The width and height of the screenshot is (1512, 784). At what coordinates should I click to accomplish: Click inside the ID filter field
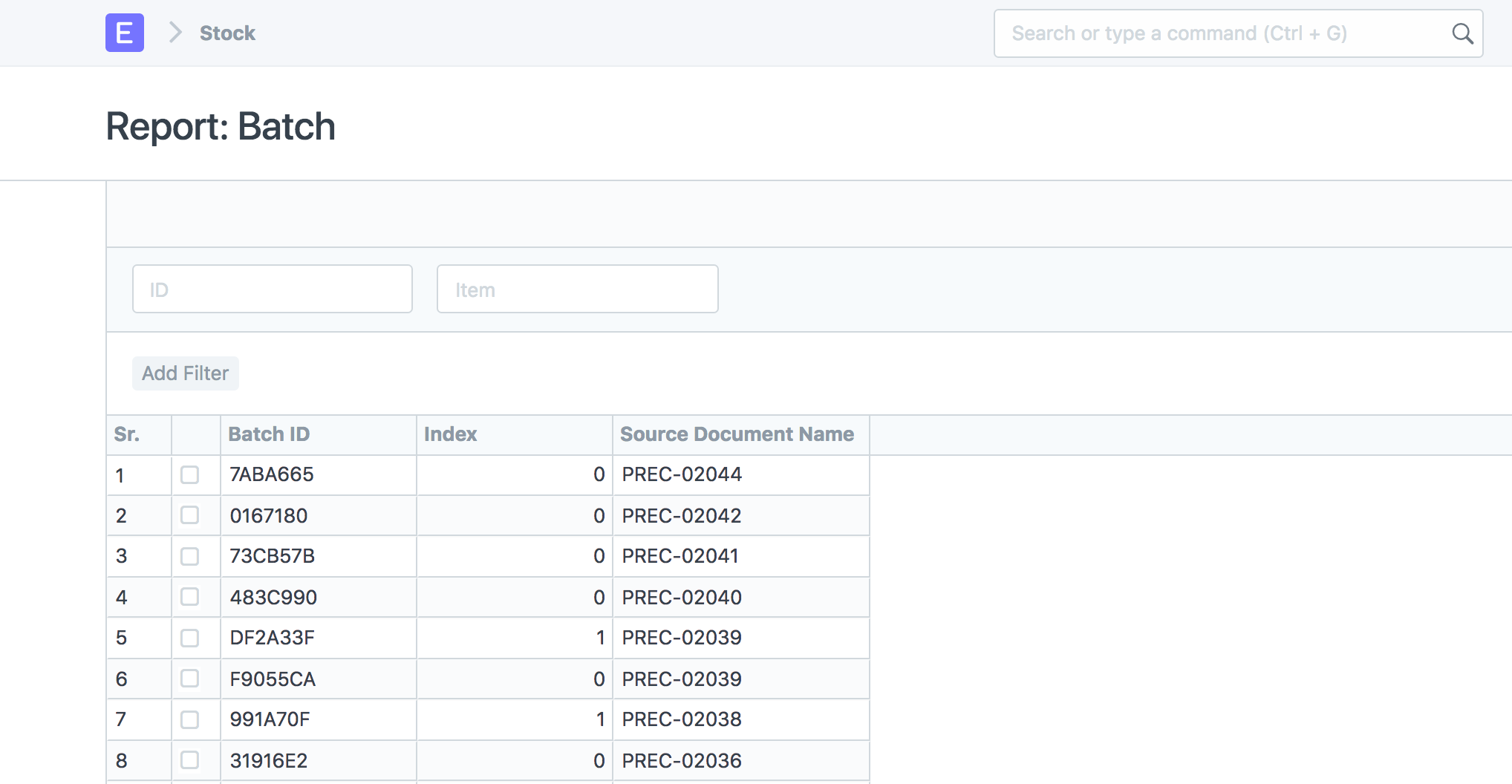pyautogui.click(x=272, y=289)
